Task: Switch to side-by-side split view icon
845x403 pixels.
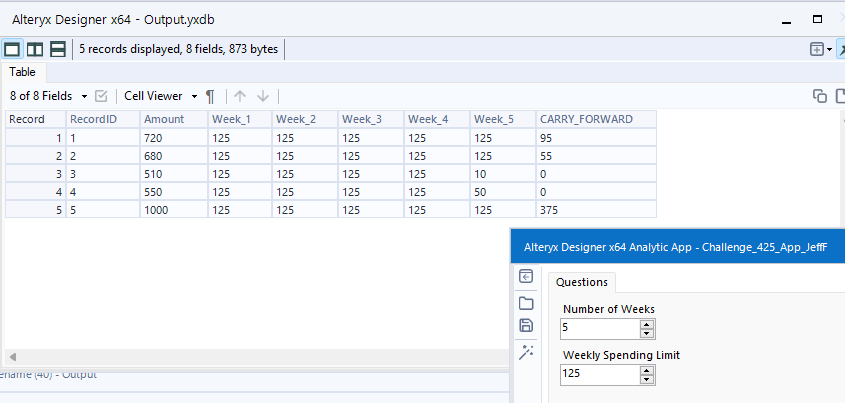Action: tap(35, 49)
